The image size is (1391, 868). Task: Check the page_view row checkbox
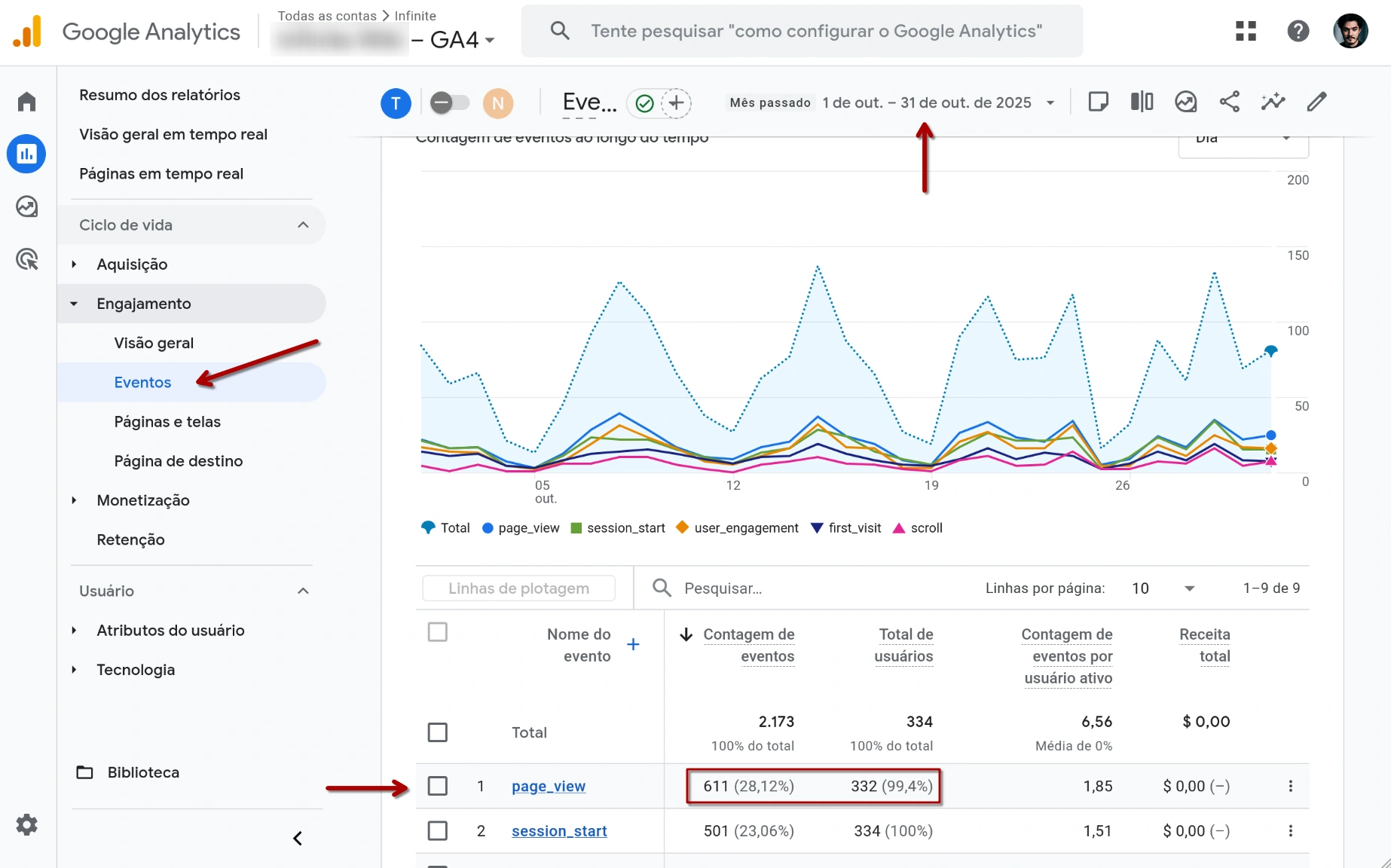(437, 785)
